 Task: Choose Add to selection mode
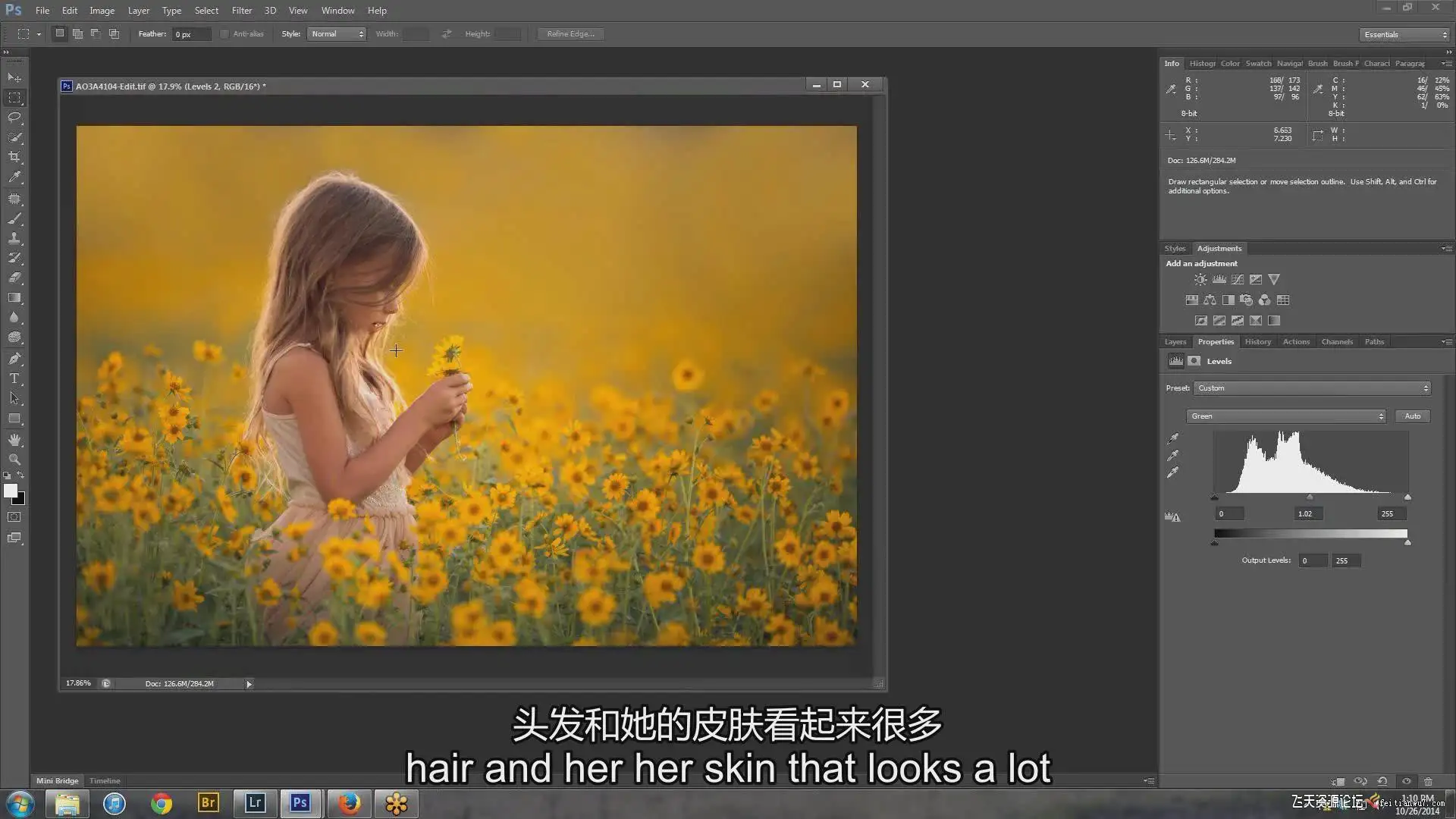pos(77,34)
